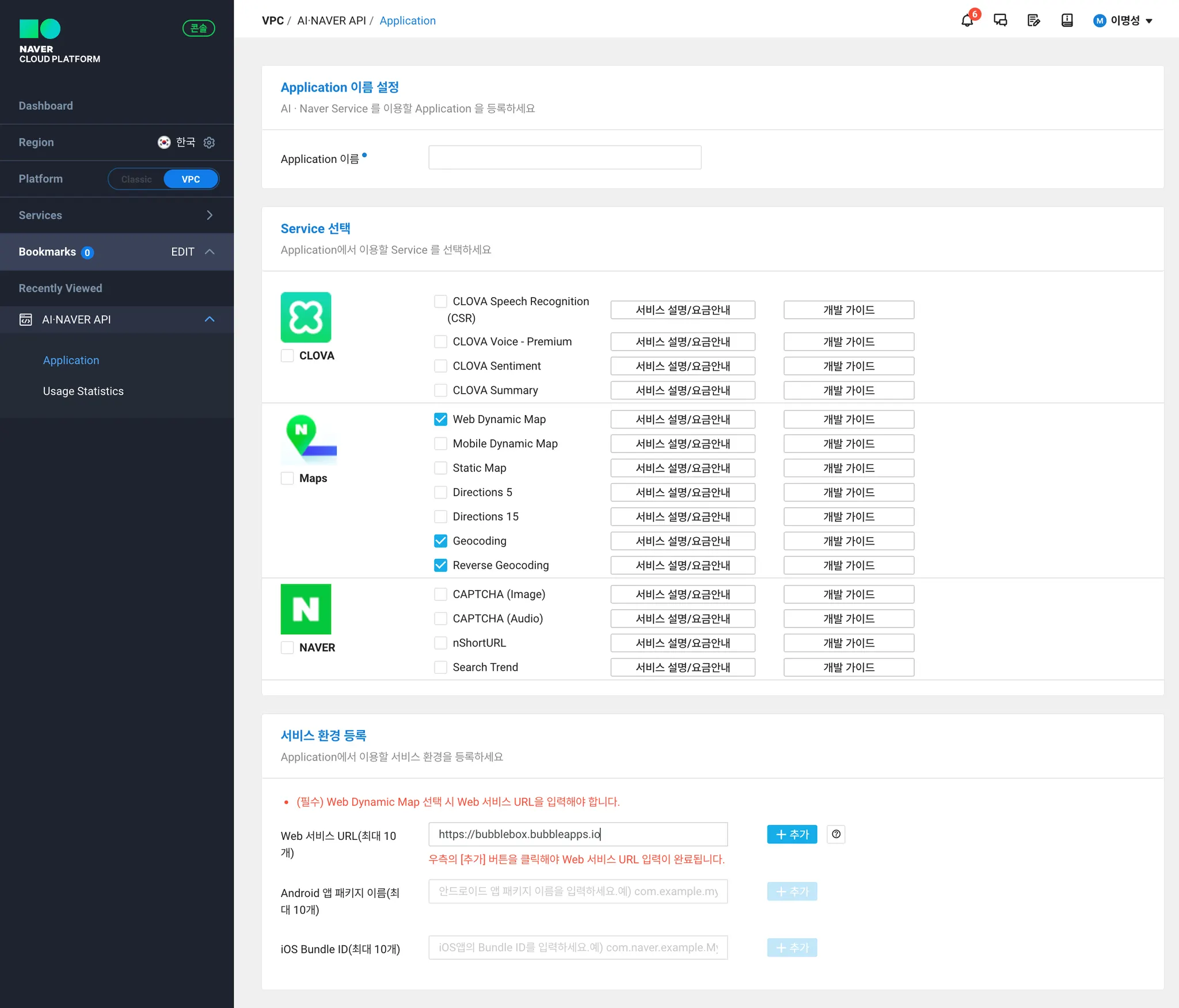Expand the Services menu chevron
1179x1008 pixels.
pos(210,215)
